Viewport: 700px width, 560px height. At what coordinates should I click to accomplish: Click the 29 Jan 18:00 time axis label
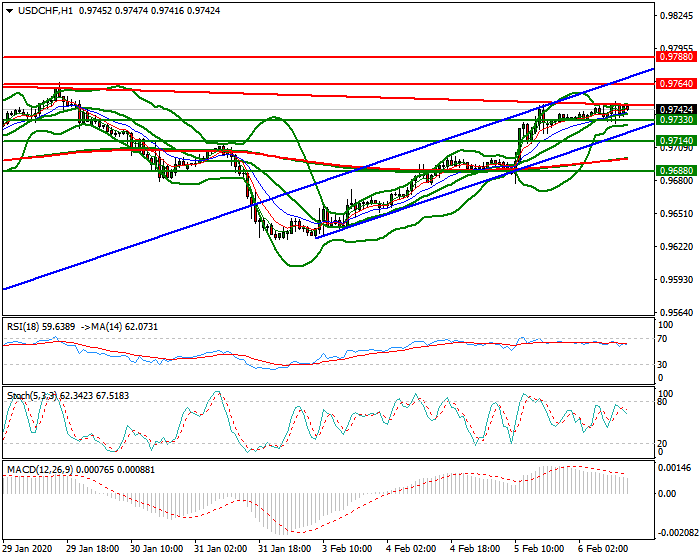(92, 548)
